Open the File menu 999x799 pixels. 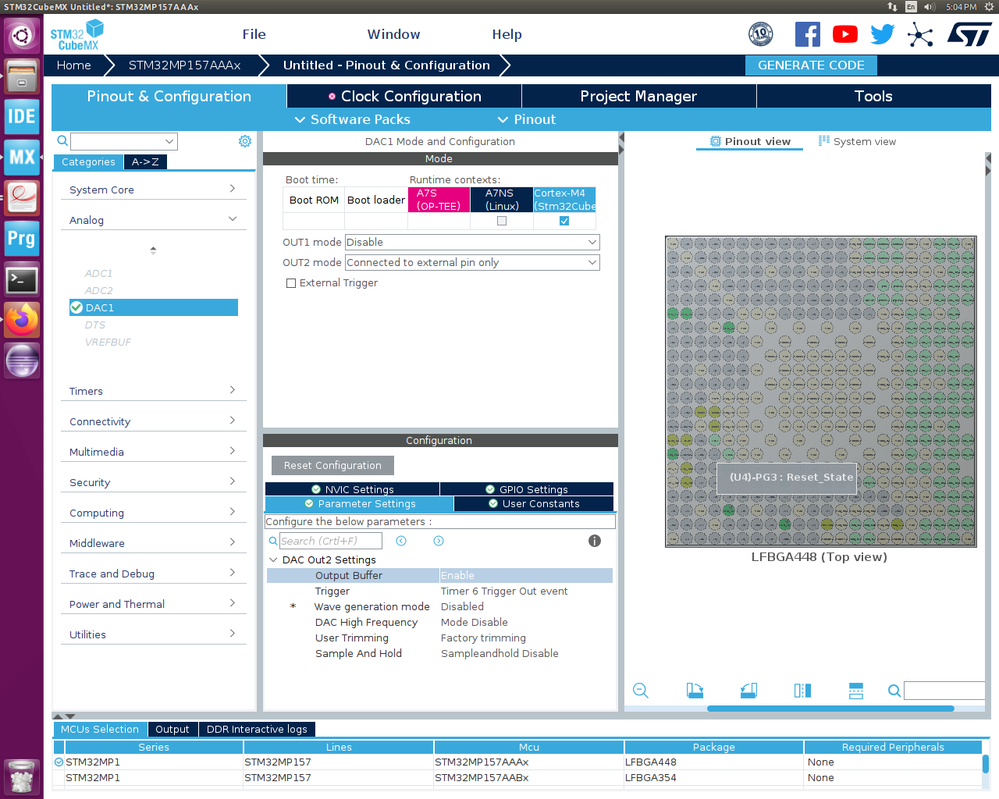[x=254, y=34]
